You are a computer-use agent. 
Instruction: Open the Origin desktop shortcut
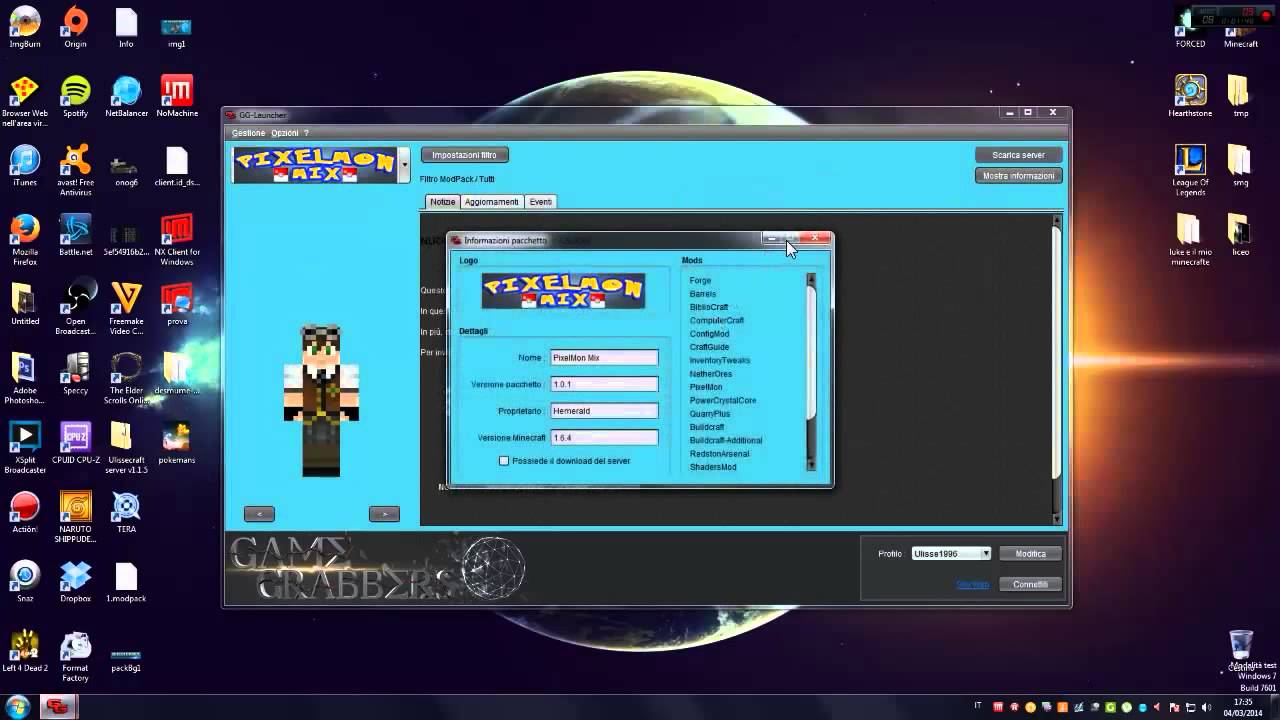75,27
